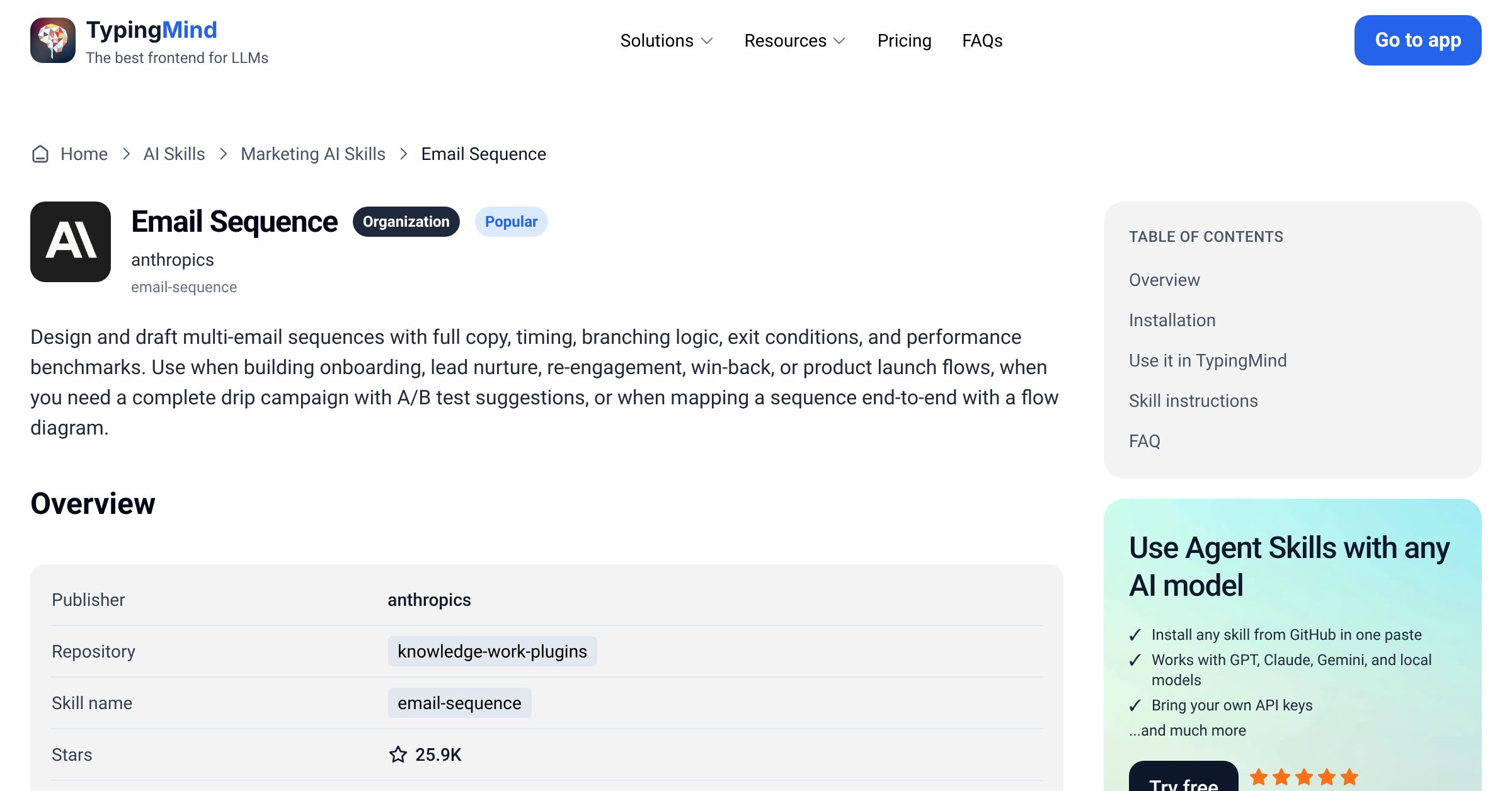1512x791 pixels.
Task: Open the AI Skills breadcrumb link
Action: coord(175,154)
